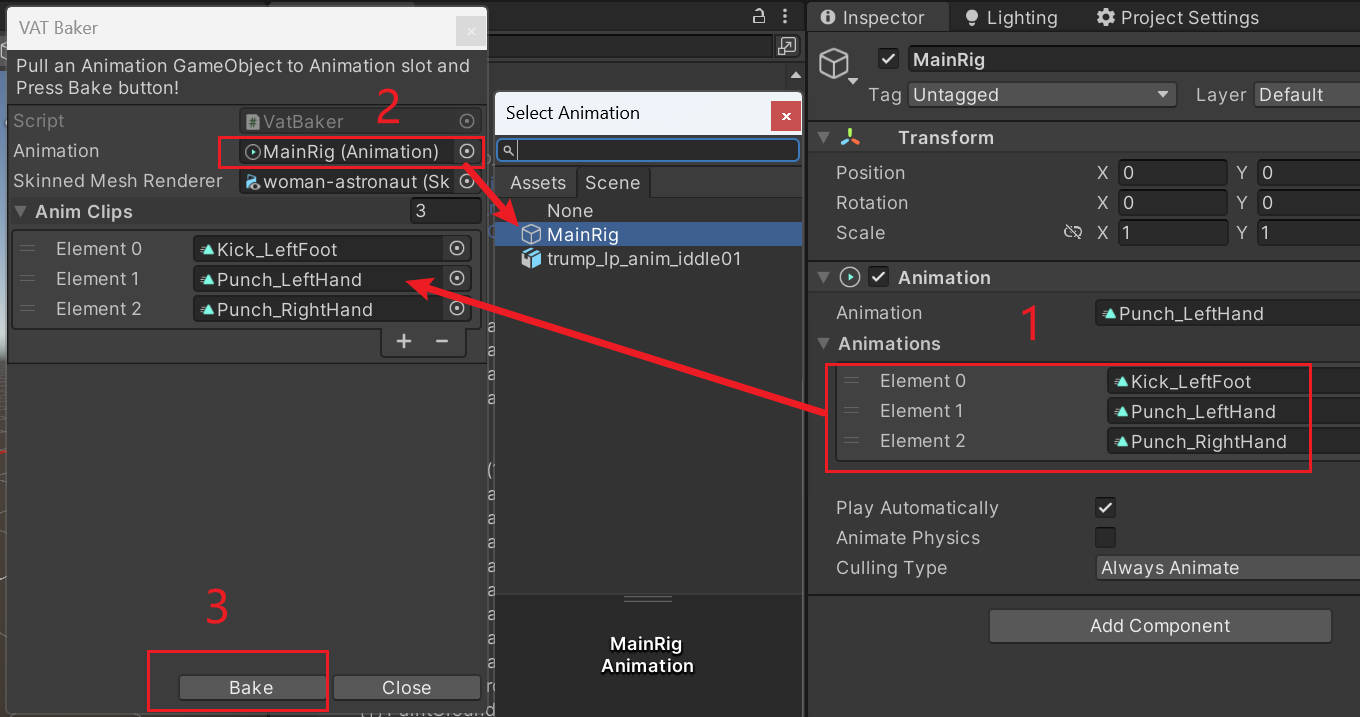Open the Lighting tab

1011,17
